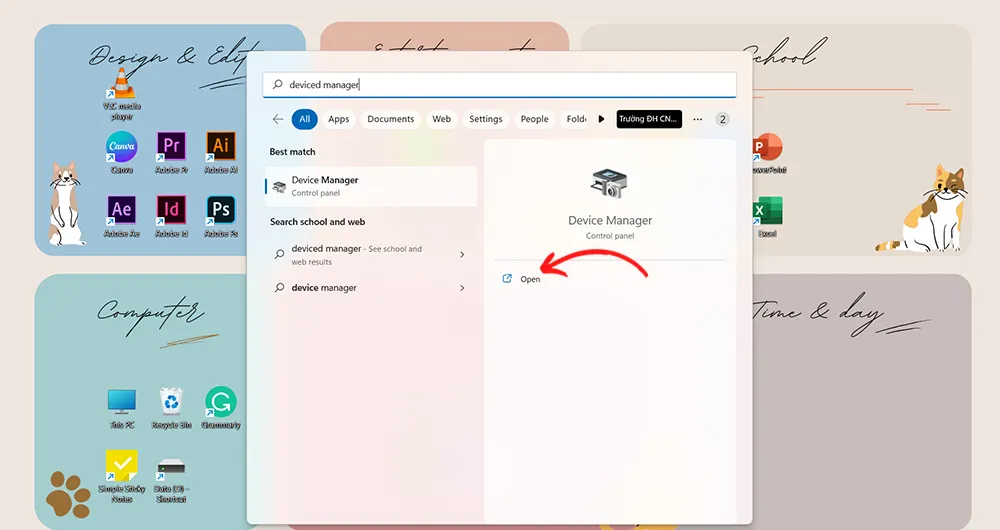This screenshot has width=1000, height=530.
Task: Expand the 'deviced manager' web result chevron
Action: [x=461, y=255]
